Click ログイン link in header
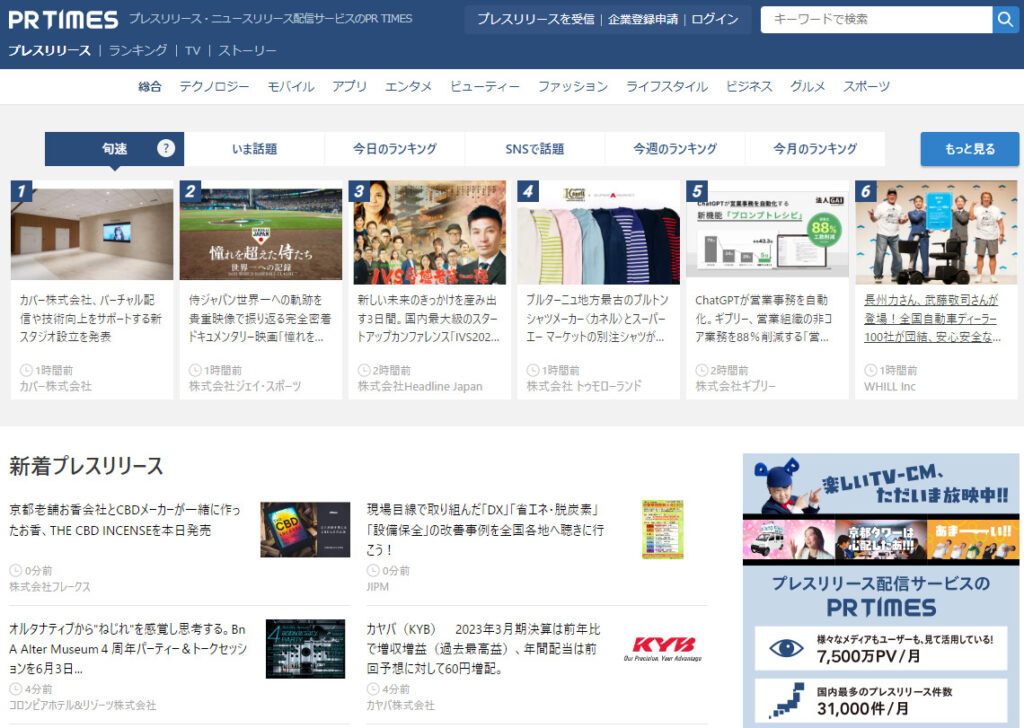Image resolution: width=1024 pixels, height=728 pixels. [x=714, y=20]
